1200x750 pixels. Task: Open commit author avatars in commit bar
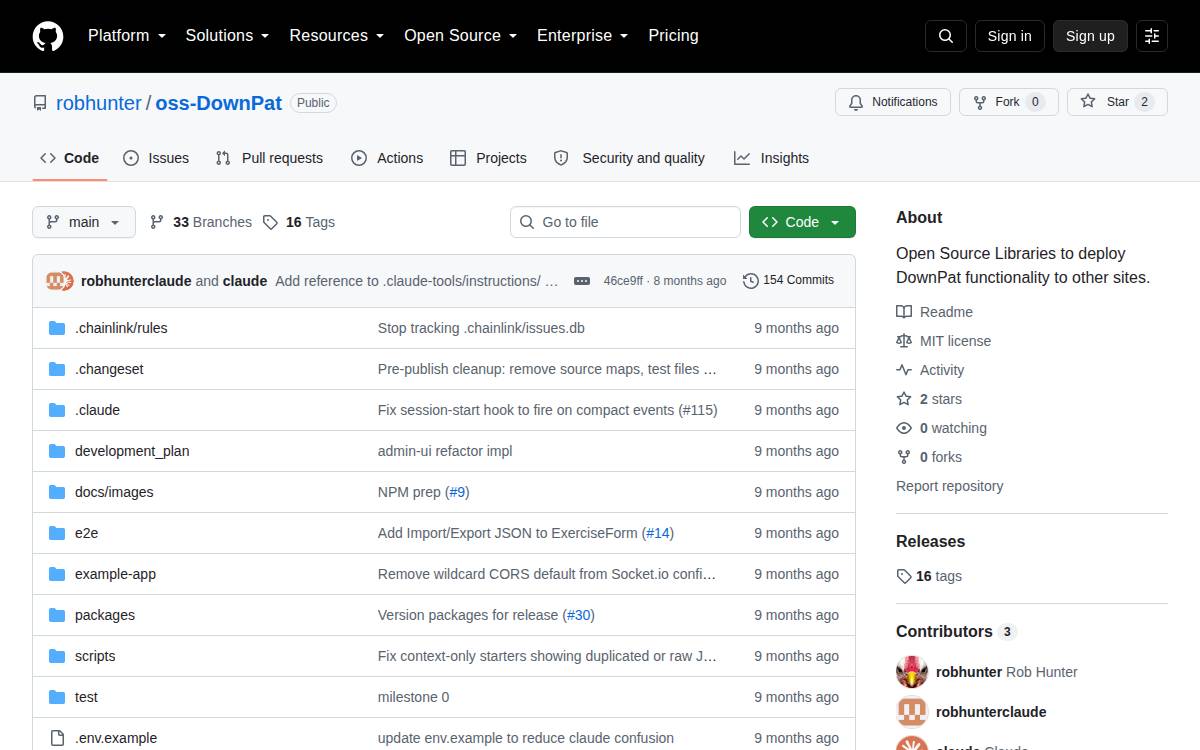point(60,281)
